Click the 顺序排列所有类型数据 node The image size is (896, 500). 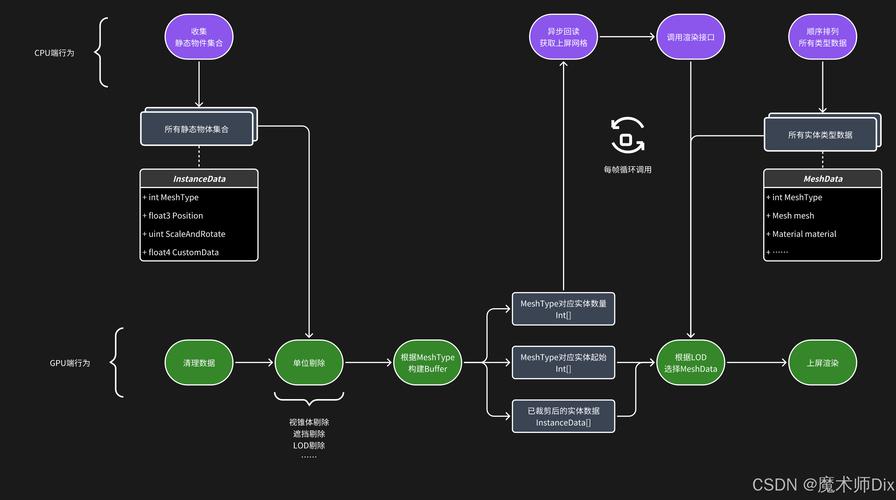pos(822,37)
